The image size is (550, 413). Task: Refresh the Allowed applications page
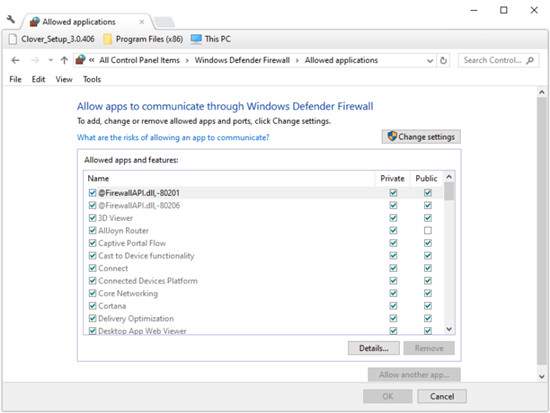point(443,60)
